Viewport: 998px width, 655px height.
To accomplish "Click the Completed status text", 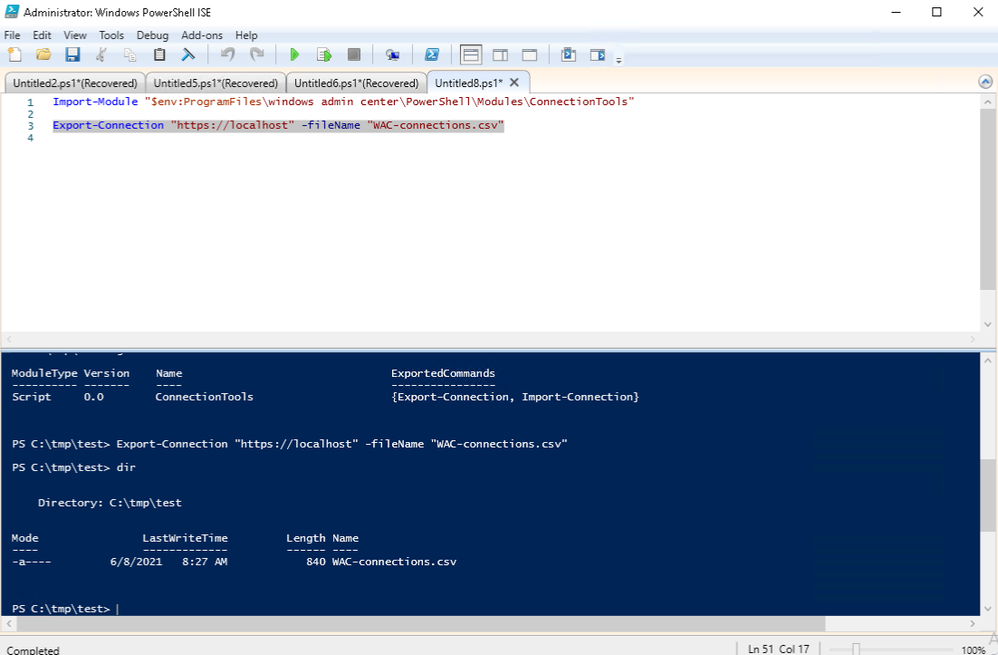I will [x=33, y=650].
